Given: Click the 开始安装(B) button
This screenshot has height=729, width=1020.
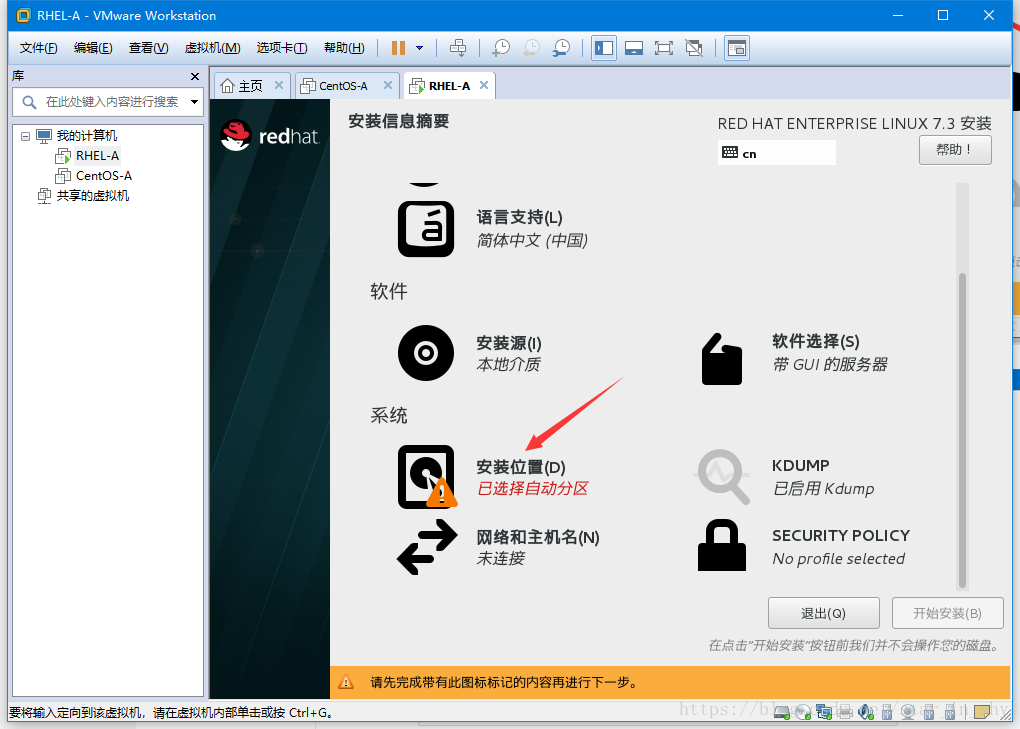Looking at the screenshot, I should coord(947,613).
